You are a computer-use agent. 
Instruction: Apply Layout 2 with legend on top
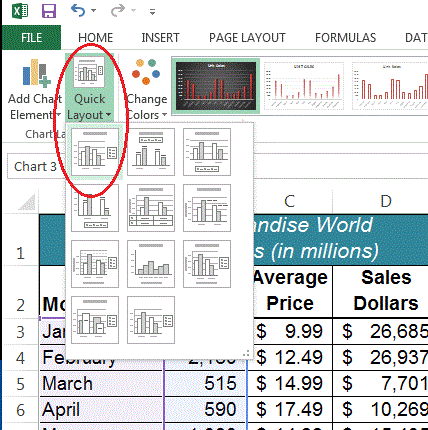pyautogui.click(x=151, y=152)
